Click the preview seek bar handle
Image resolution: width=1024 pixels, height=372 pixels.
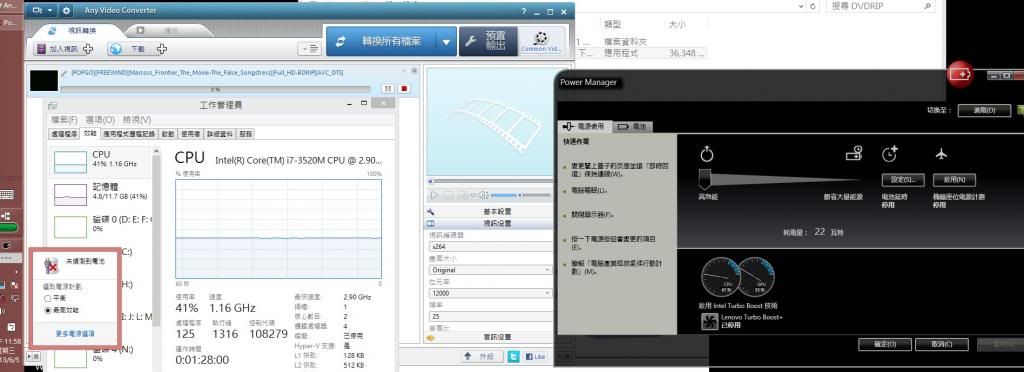(x=430, y=181)
